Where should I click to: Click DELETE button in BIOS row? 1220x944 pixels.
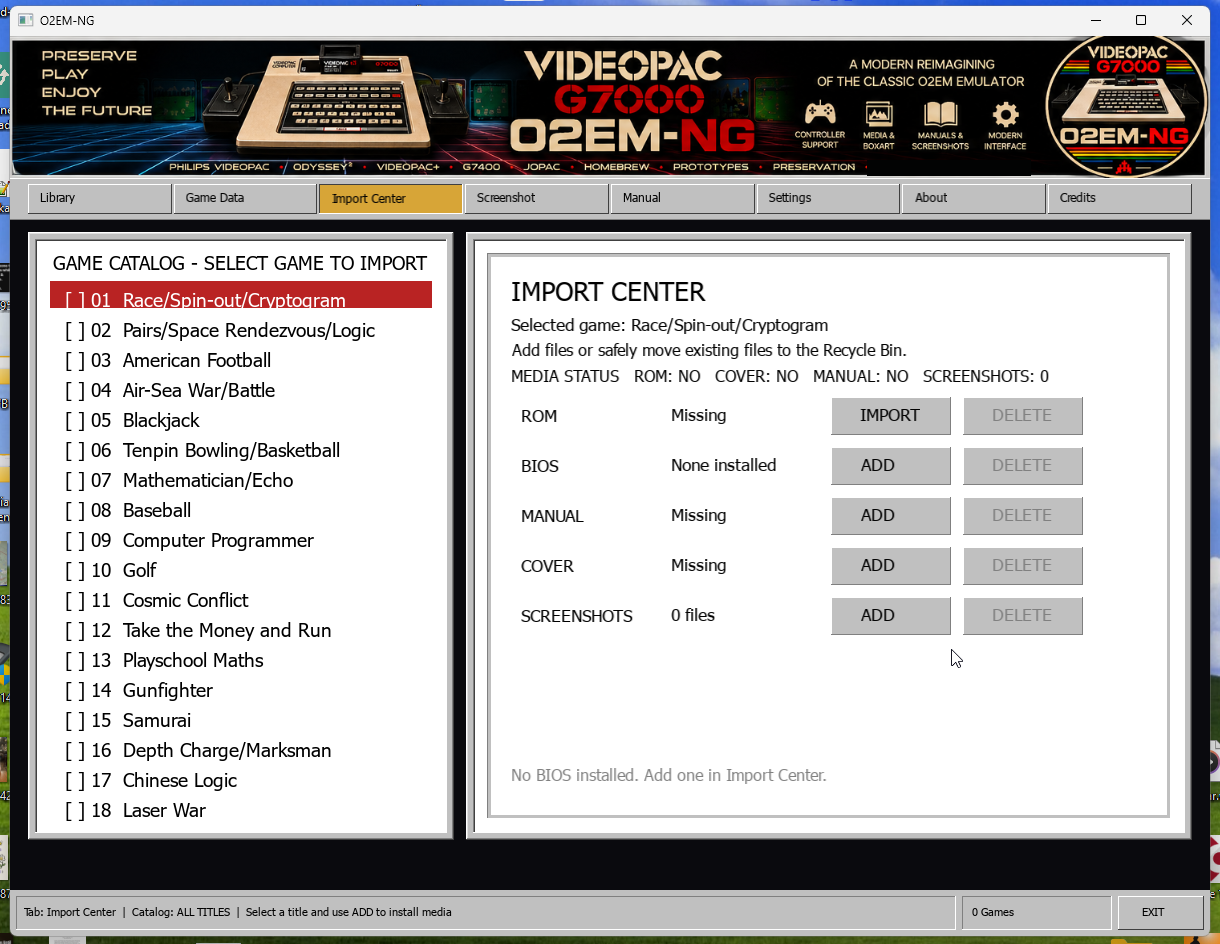coord(1022,465)
